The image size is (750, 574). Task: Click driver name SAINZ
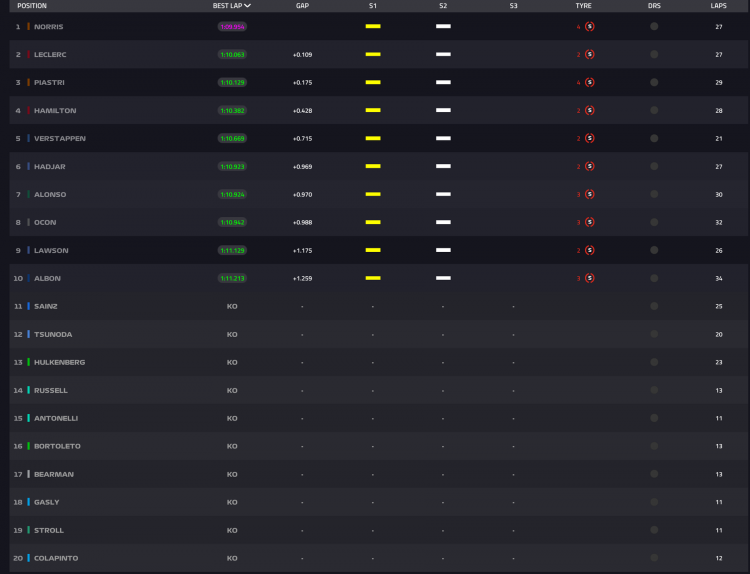pyautogui.click(x=45, y=306)
